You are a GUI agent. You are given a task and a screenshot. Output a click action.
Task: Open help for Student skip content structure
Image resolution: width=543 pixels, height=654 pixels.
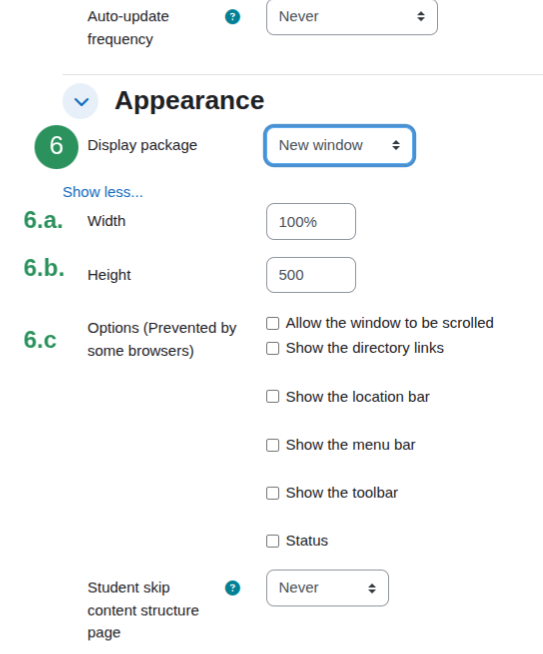tap(232, 588)
